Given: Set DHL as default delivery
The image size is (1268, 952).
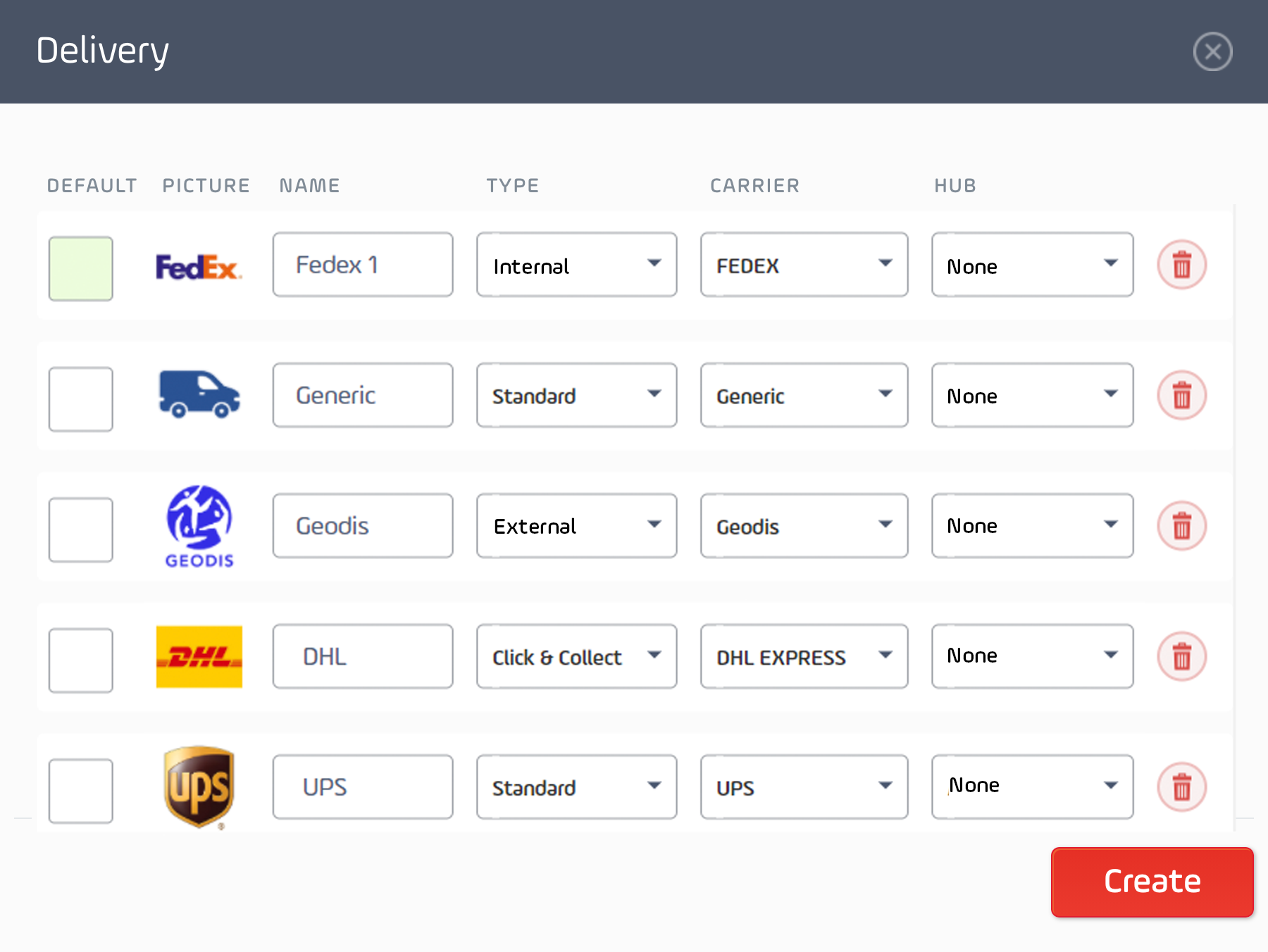Looking at the screenshot, I should coord(81,660).
